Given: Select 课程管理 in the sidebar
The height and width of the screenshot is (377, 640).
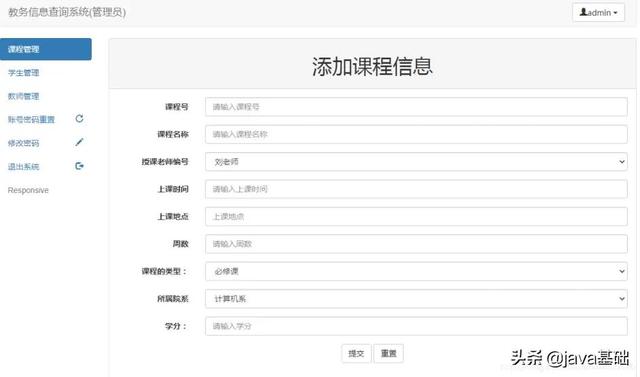Looking at the screenshot, I should click(46, 49).
